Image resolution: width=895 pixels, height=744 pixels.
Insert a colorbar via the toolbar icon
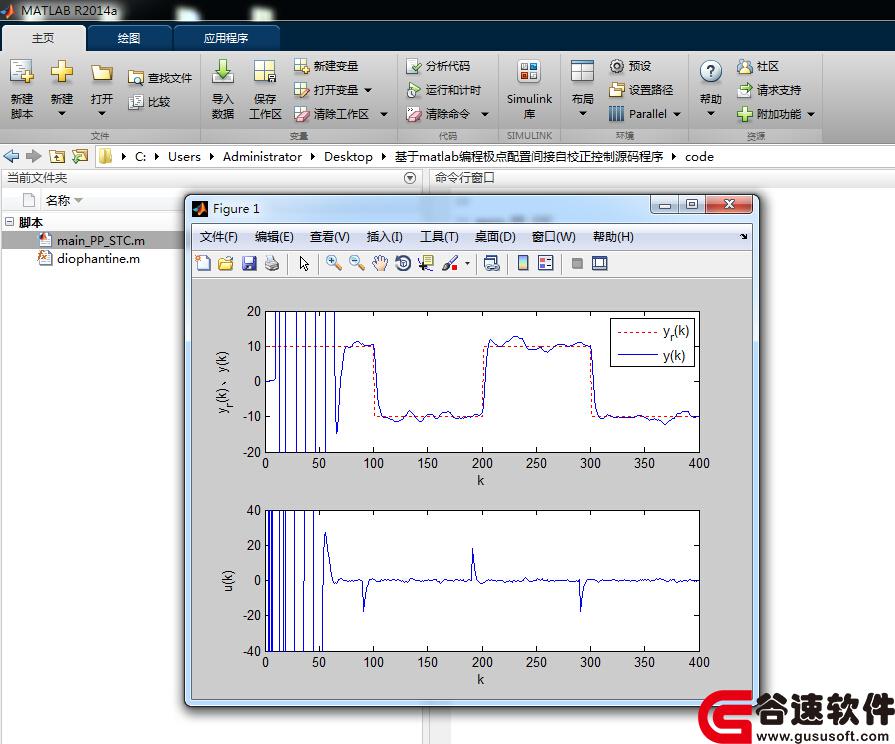coord(523,263)
